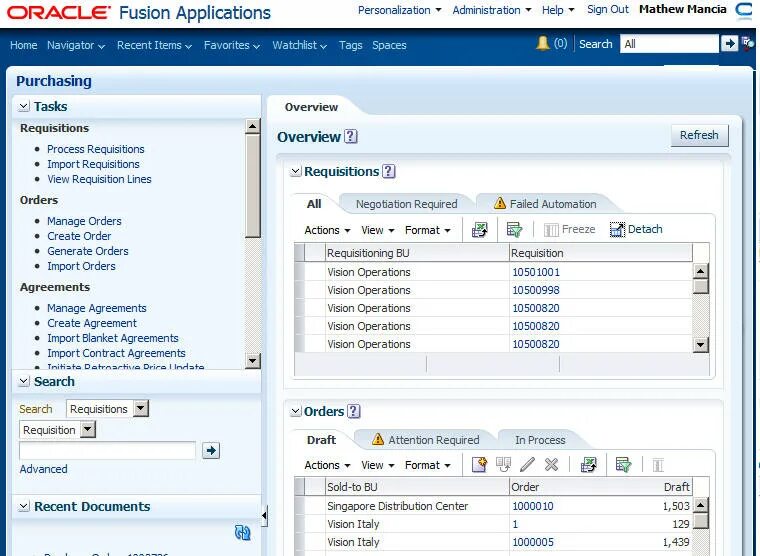The height and width of the screenshot is (556, 760).
Task: Open the Tags link
Action: [350, 45]
